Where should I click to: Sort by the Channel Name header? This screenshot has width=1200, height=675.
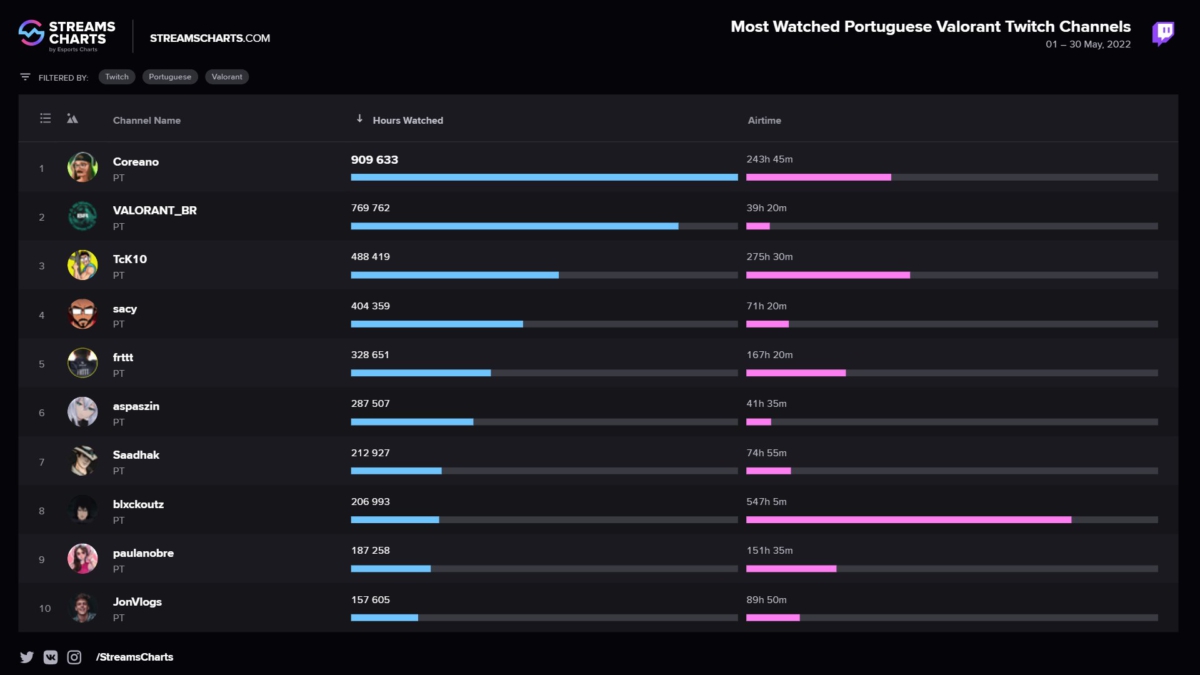[x=147, y=120]
